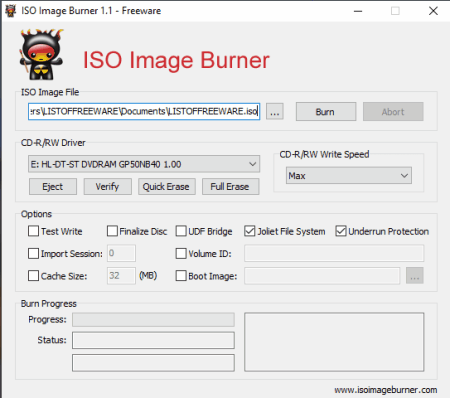Click the second field below Status
Image resolution: width=450 pixels, height=398 pixels.
click(153, 363)
